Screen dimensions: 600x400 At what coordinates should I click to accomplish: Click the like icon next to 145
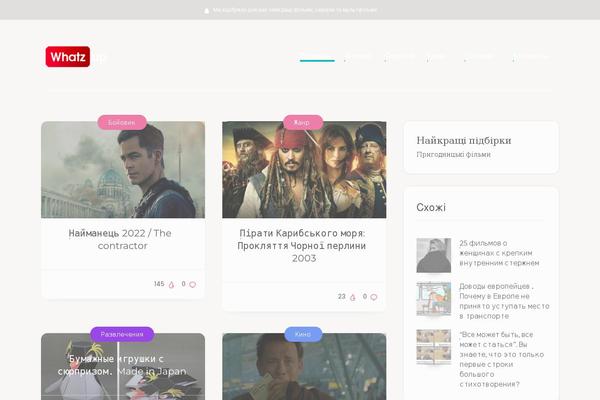(171, 284)
